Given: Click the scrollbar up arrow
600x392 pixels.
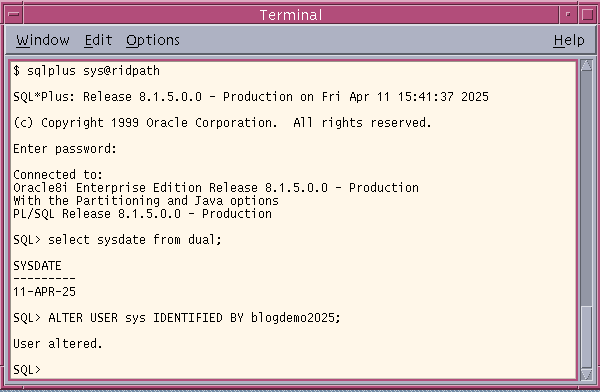Looking at the screenshot, I should 586,65.
